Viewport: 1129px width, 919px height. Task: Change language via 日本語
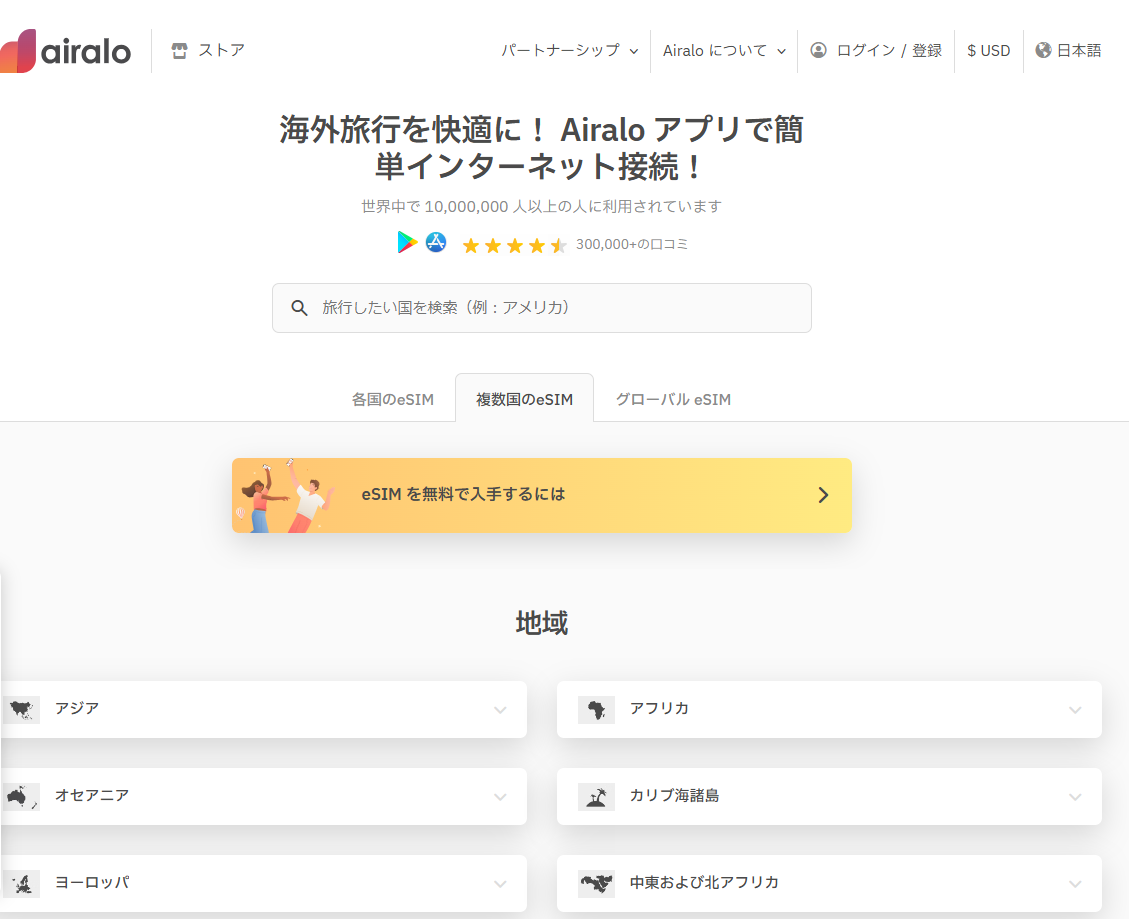[1079, 50]
